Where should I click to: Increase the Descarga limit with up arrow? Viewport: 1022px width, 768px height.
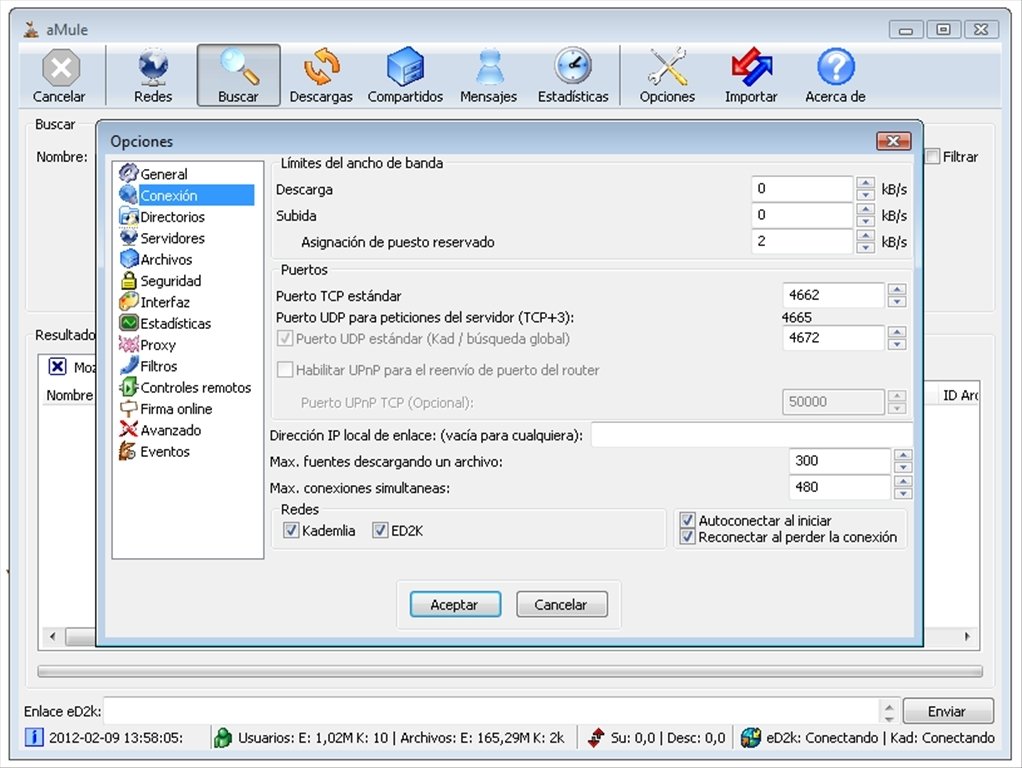866,183
